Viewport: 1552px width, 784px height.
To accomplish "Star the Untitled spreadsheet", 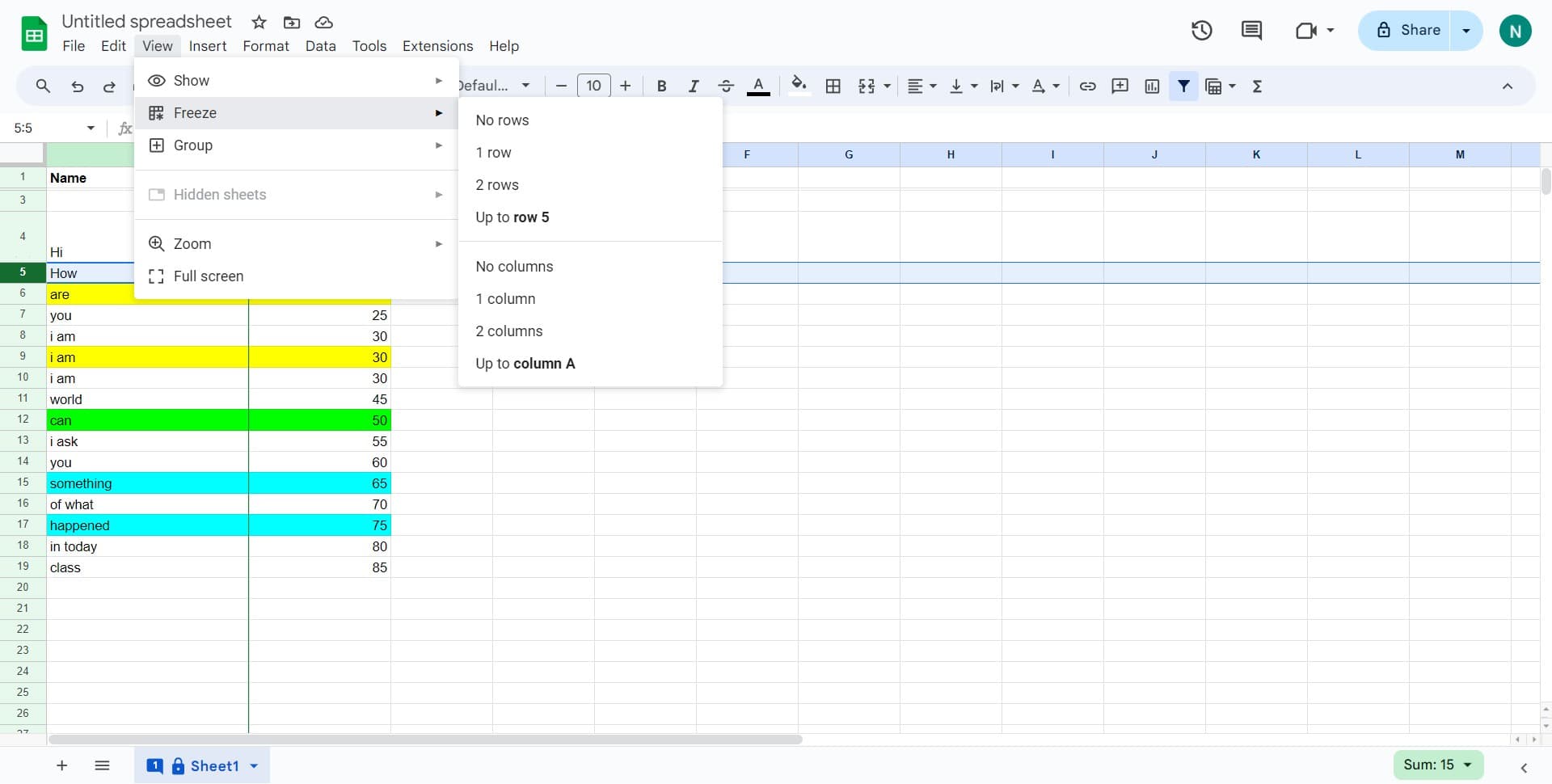I will (259, 23).
